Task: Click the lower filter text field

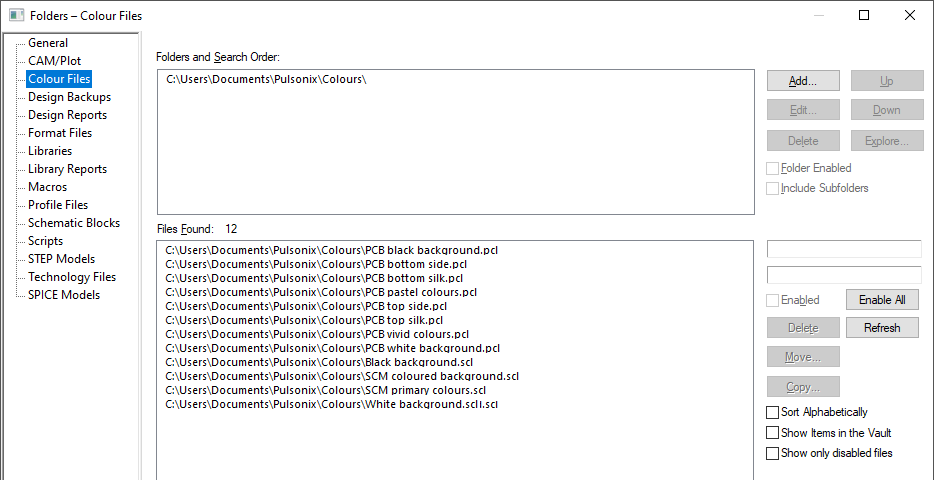Action: pyautogui.click(x=843, y=275)
